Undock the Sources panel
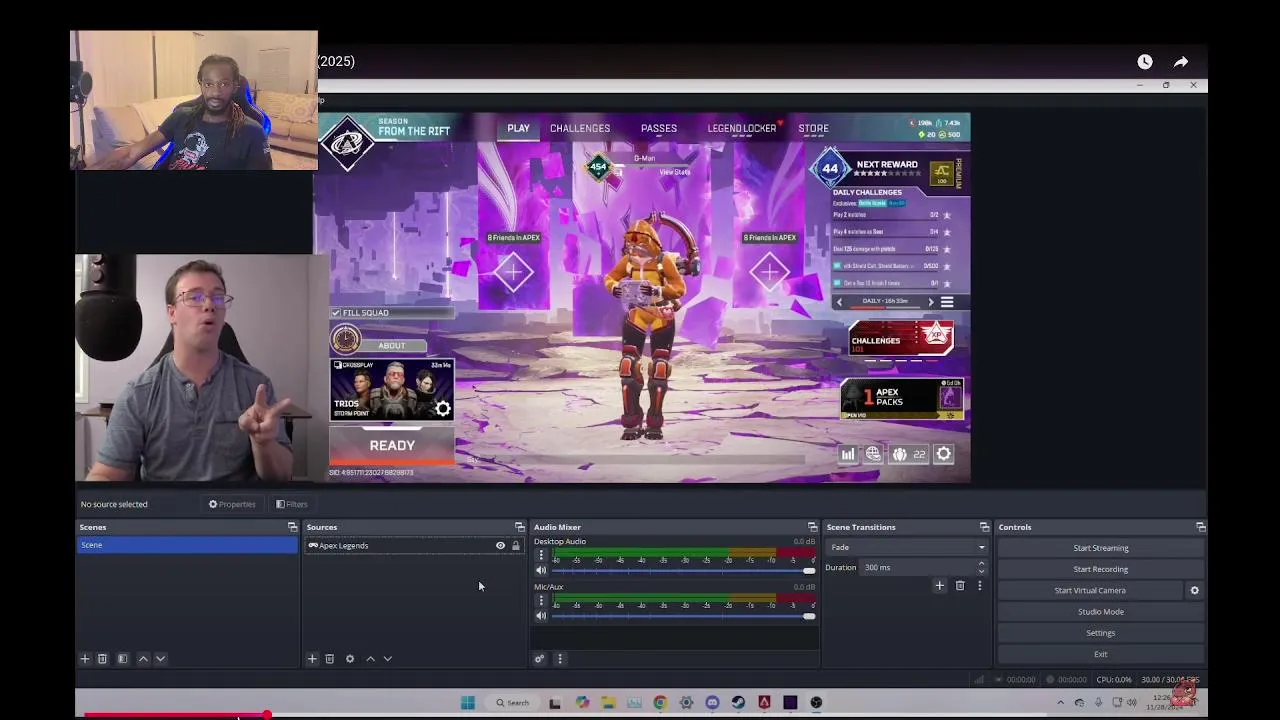Screen dimensions: 1280x720 tap(519, 527)
